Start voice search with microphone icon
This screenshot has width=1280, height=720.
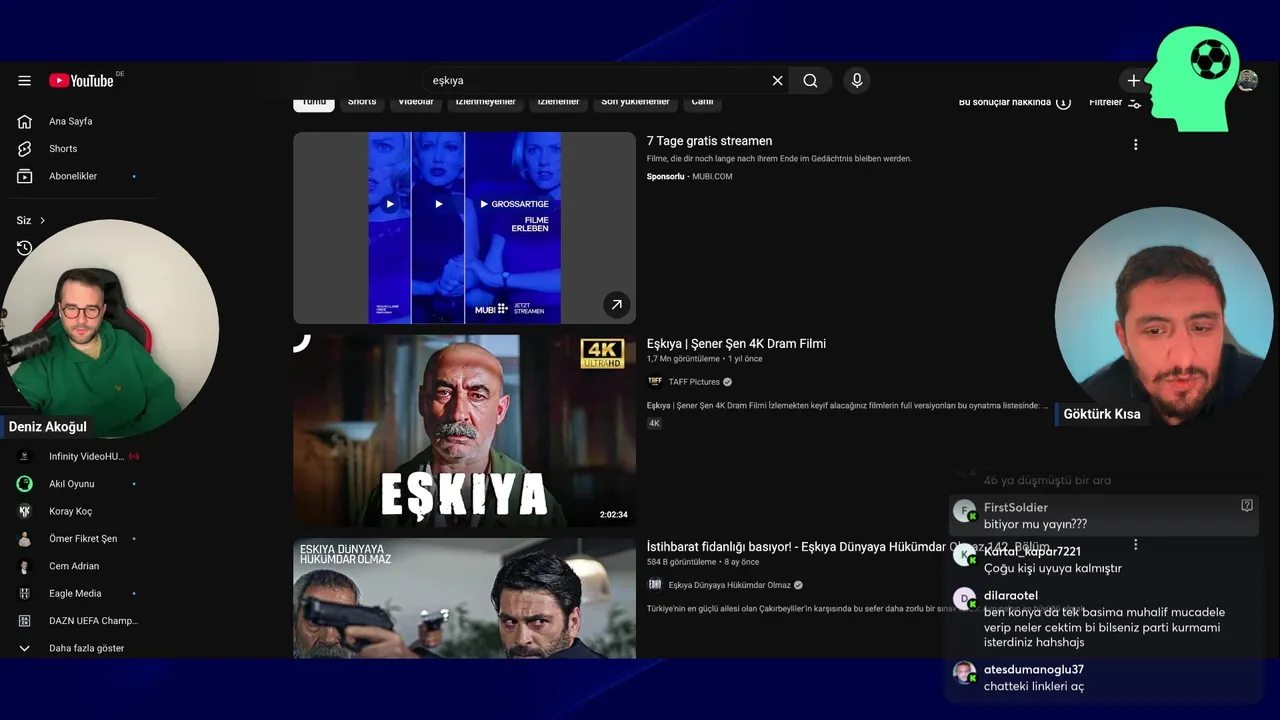857,81
